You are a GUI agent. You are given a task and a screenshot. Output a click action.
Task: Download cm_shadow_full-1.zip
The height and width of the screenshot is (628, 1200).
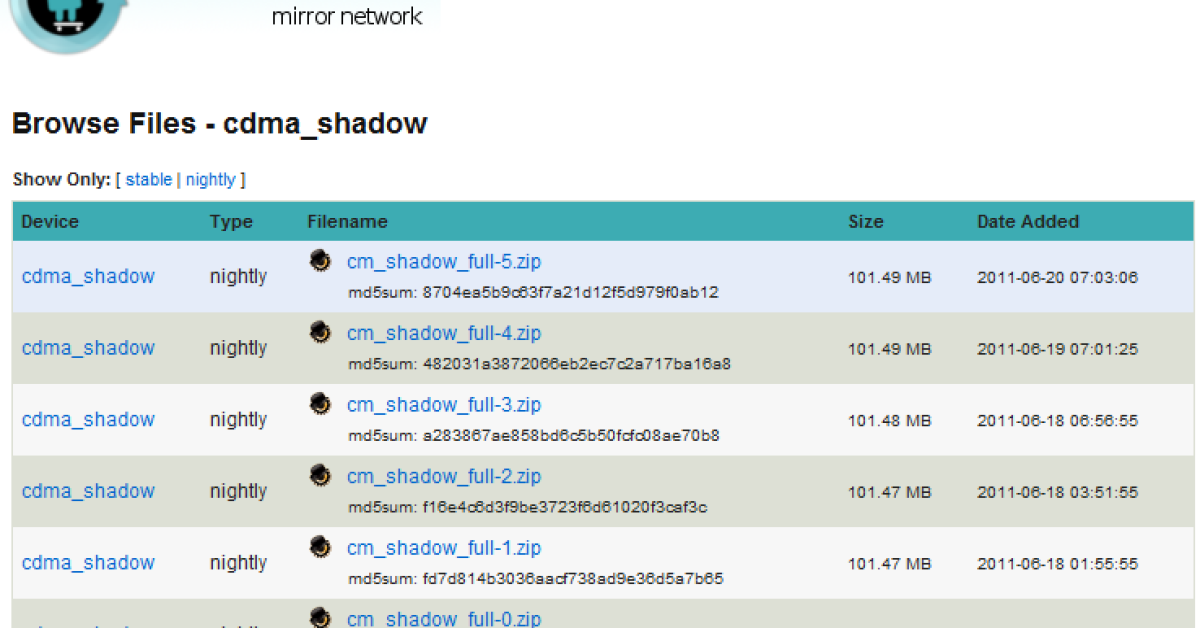(x=444, y=548)
